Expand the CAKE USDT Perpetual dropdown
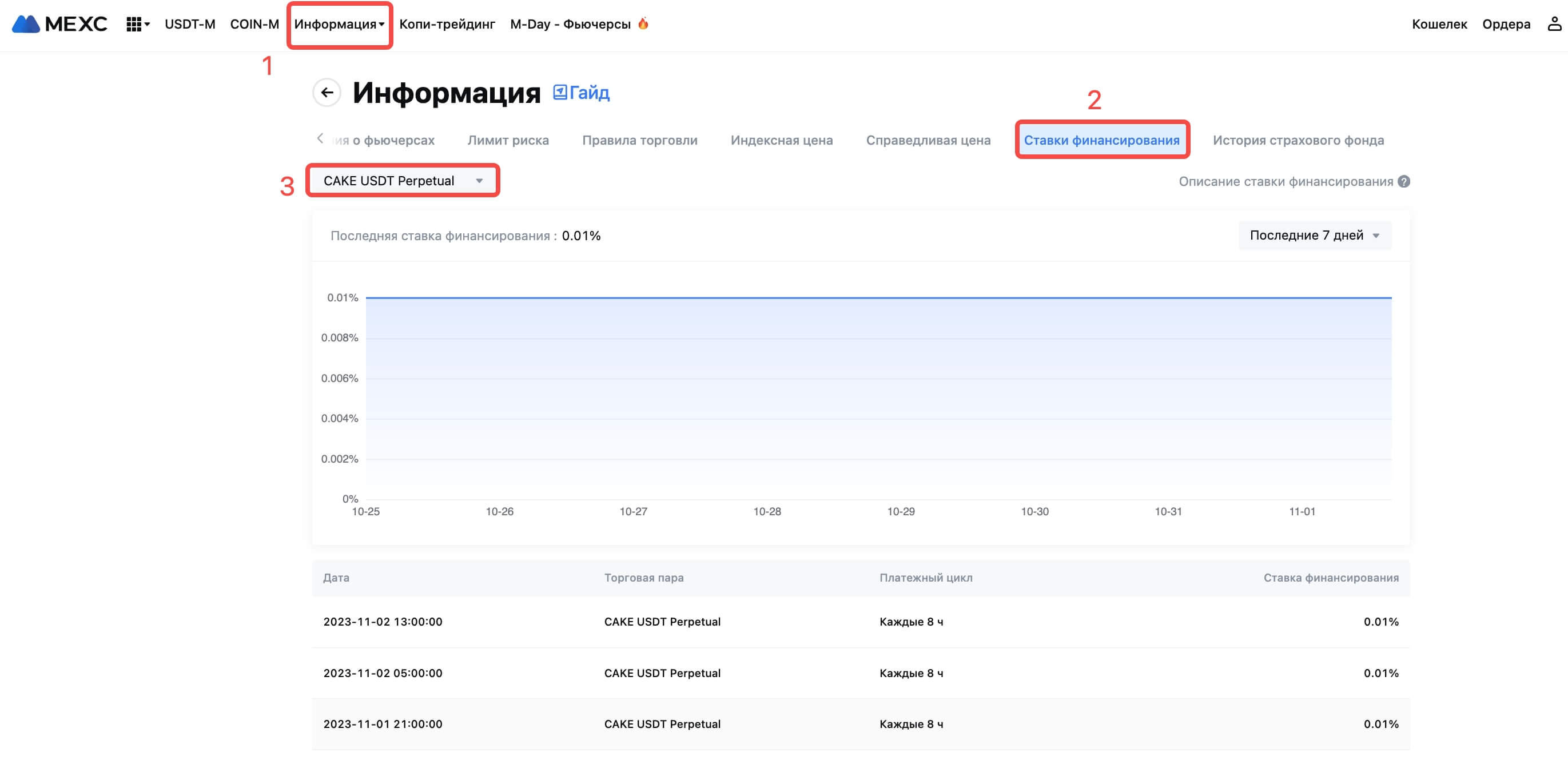Screen dimensions: 1568x764 pyautogui.click(x=403, y=181)
